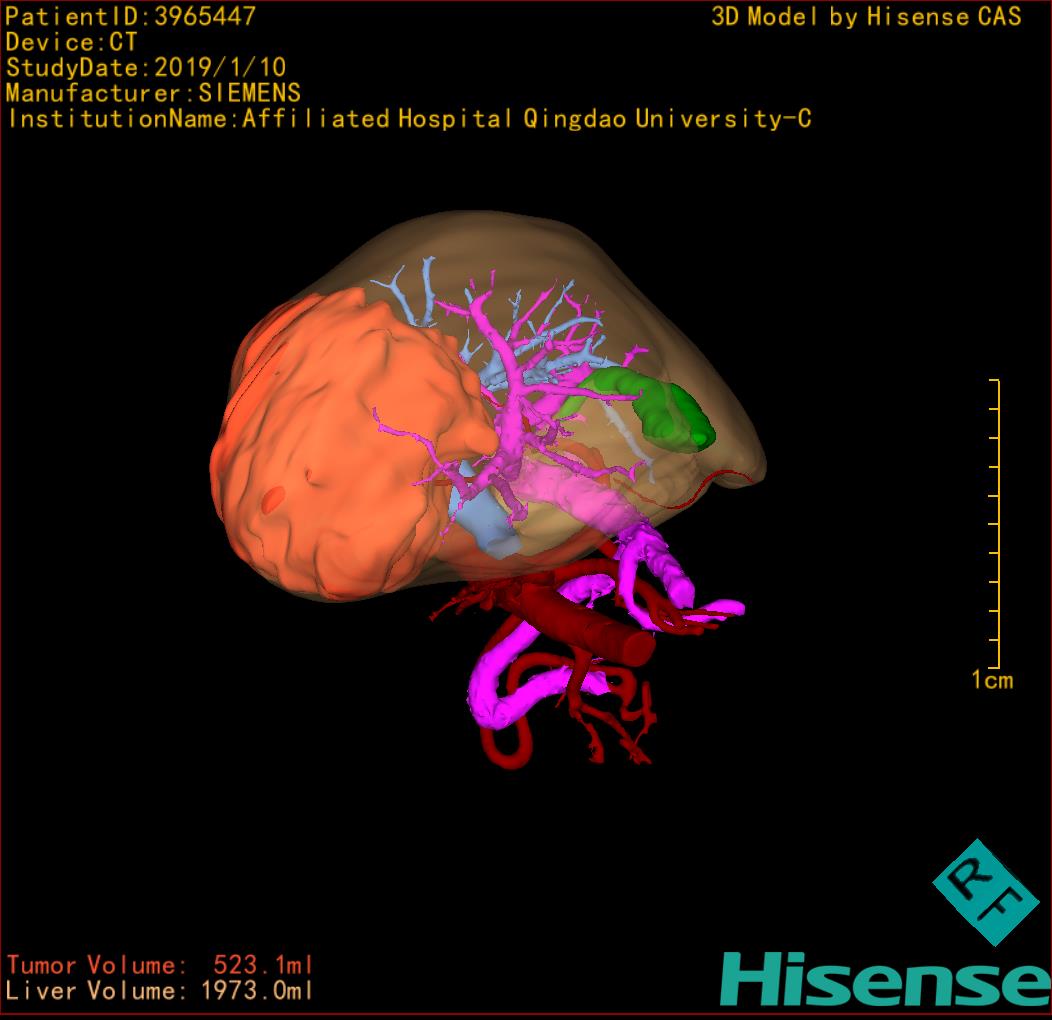Click the Manufacturer:SIEMENS label

click(153, 93)
